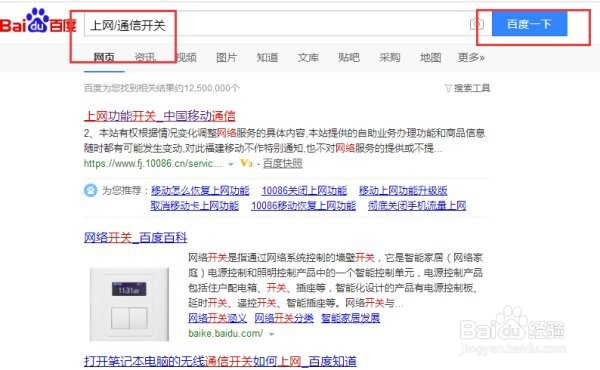Click suggestion 移动上网功能升级版
The width and height of the screenshot is (600, 370).
[x=403, y=190]
